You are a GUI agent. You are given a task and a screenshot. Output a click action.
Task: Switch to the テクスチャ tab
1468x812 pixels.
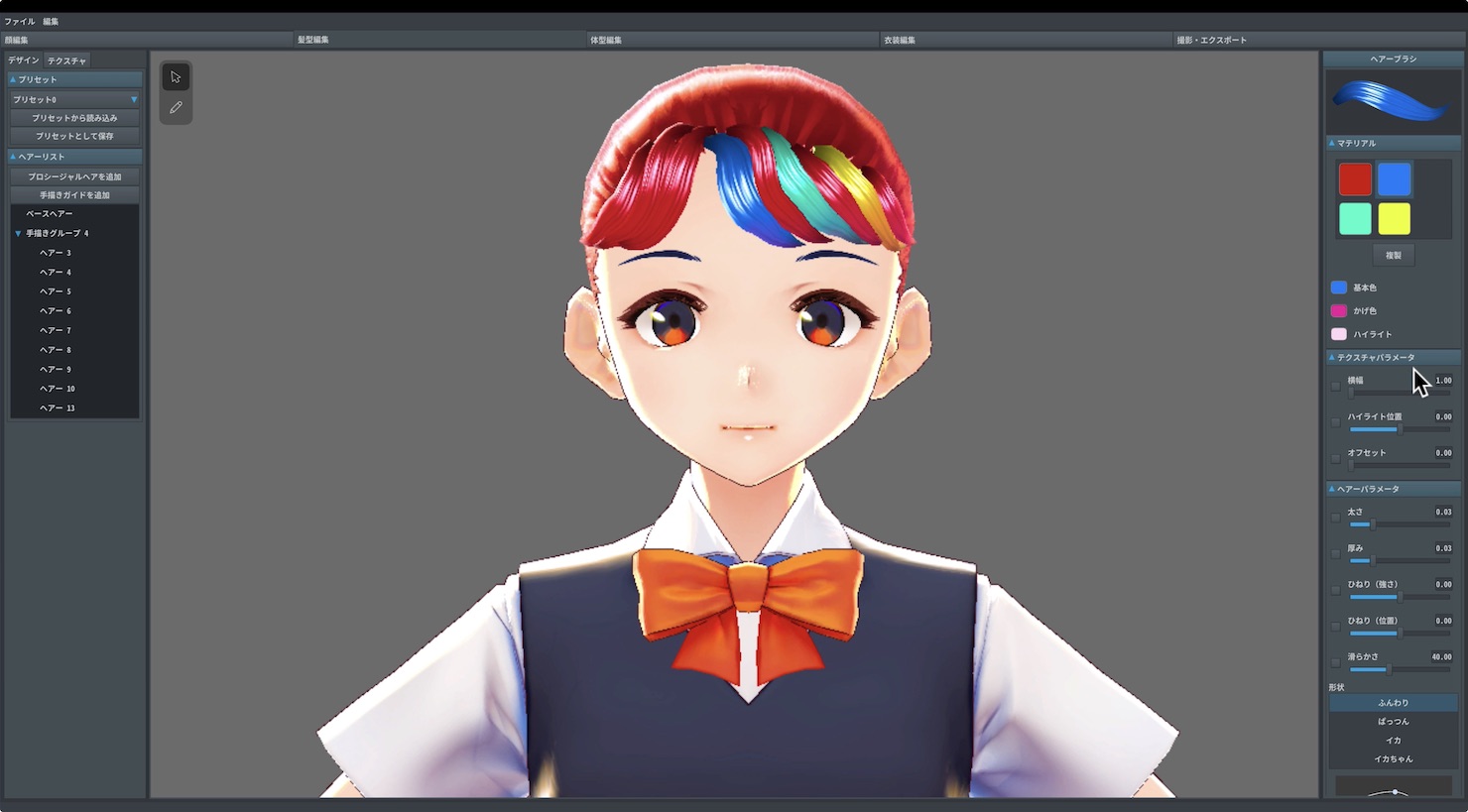point(66,60)
